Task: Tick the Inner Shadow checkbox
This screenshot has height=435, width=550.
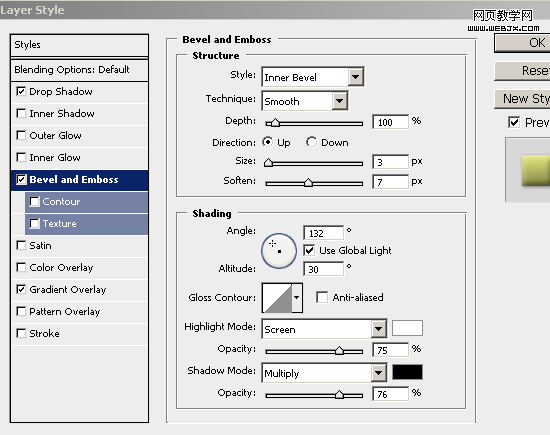Action: click(x=21, y=113)
